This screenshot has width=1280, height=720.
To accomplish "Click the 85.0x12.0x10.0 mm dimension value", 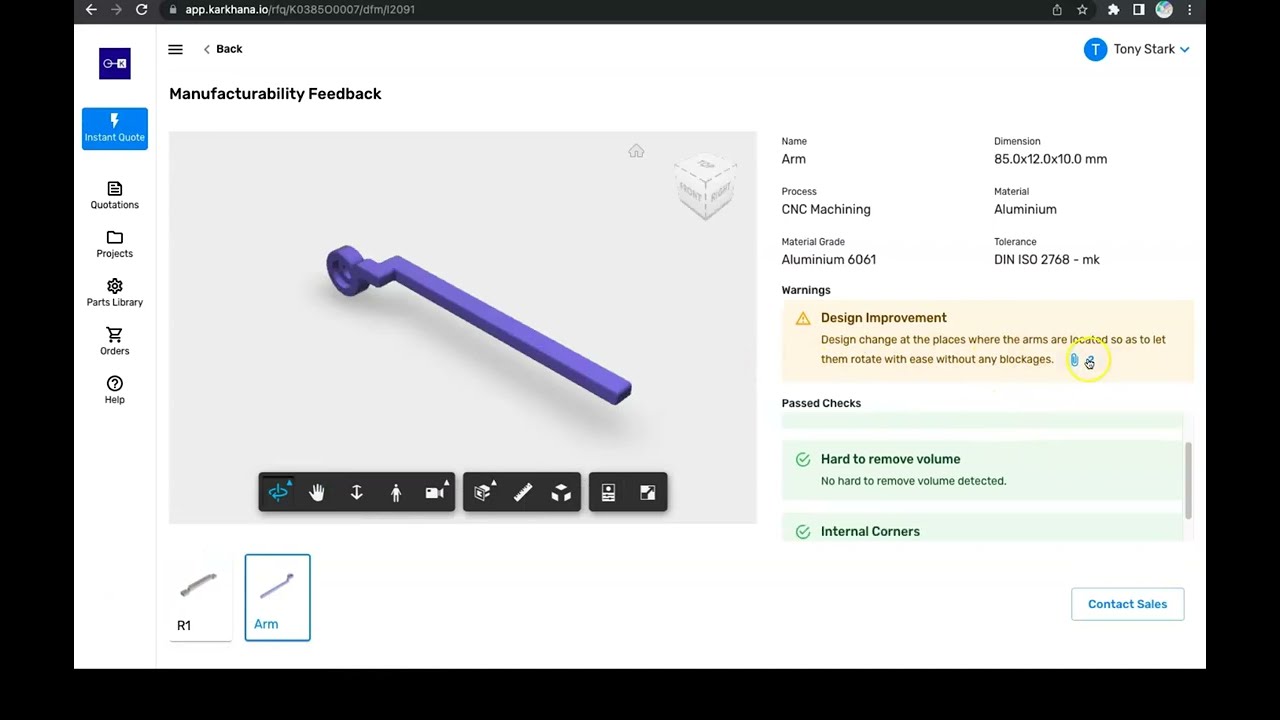I will (x=1050, y=159).
